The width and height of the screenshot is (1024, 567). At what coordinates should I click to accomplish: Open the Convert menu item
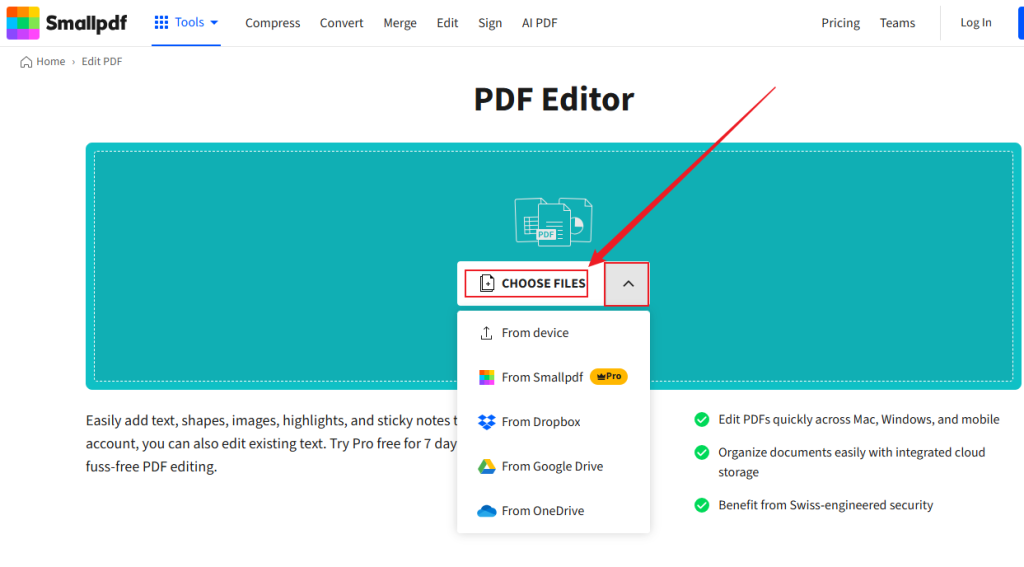point(342,23)
